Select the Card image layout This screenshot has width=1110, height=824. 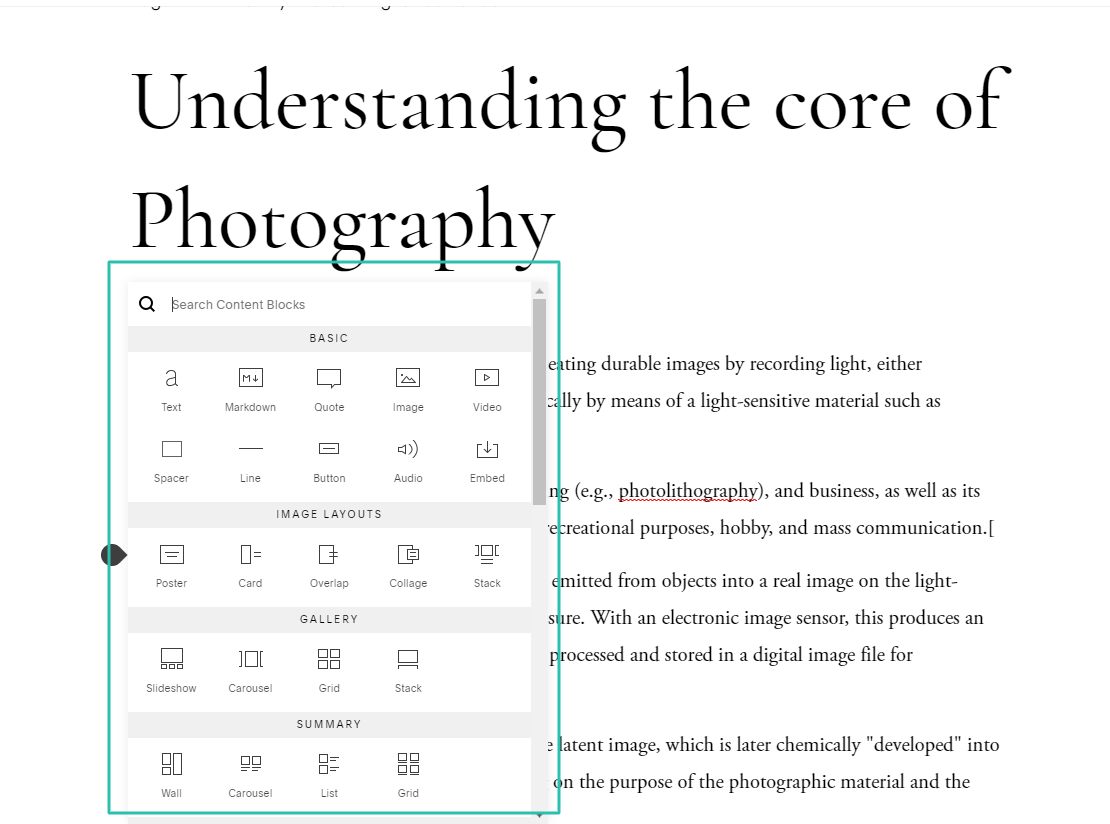[x=250, y=565]
